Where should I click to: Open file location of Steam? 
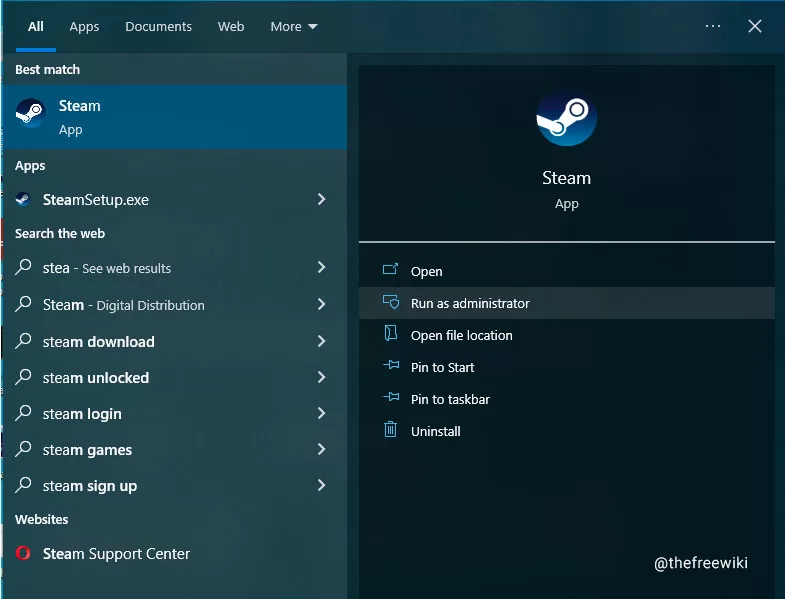pos(567,335)
